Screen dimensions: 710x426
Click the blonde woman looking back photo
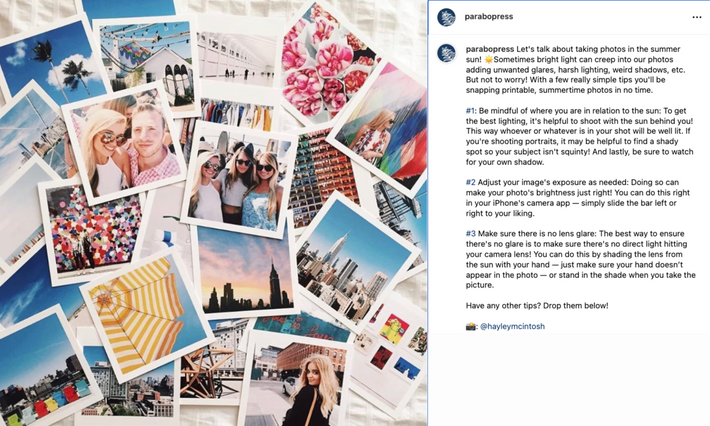coord(296,380)
